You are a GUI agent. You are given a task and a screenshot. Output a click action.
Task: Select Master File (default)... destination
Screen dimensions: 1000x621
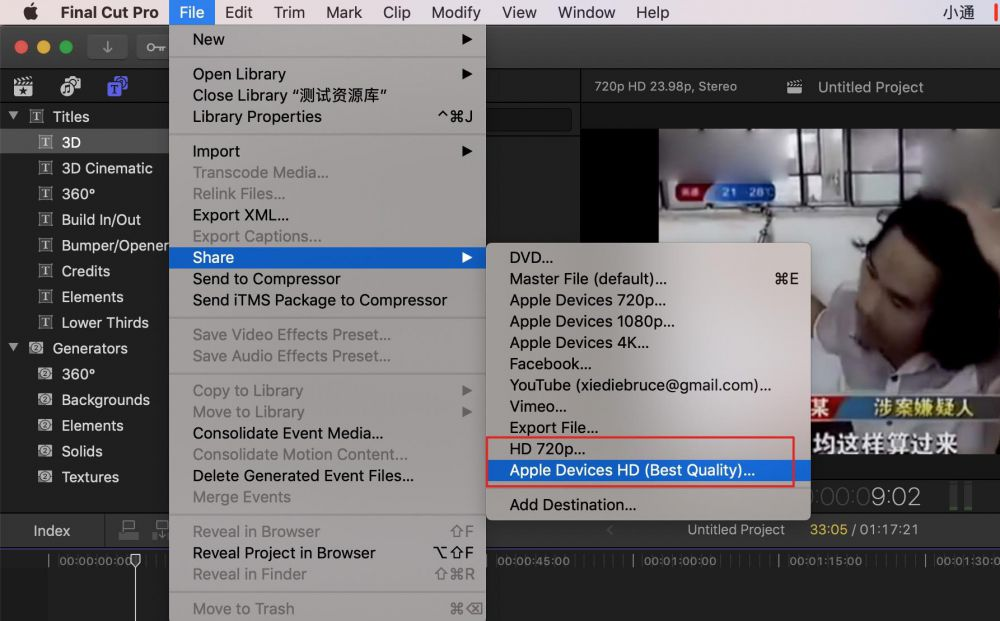[x=648, y=279]
